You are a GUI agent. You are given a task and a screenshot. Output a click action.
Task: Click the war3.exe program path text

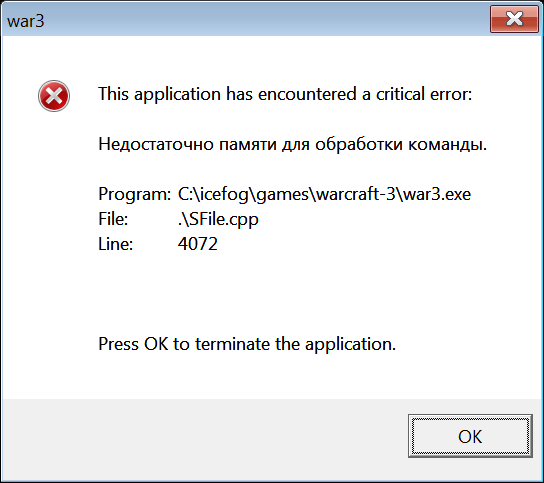[324, 194]
